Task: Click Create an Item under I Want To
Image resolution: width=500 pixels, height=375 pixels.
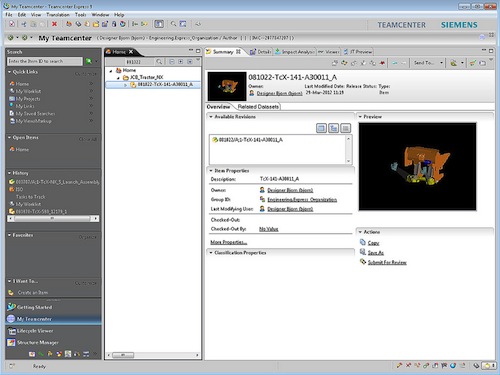Action: [x=33, y=292]
